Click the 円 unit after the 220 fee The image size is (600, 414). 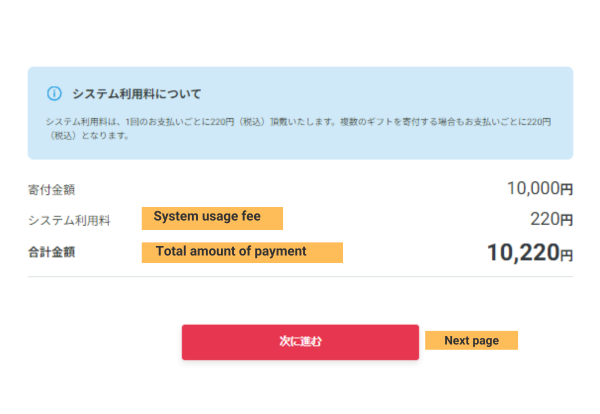[566, 220]
